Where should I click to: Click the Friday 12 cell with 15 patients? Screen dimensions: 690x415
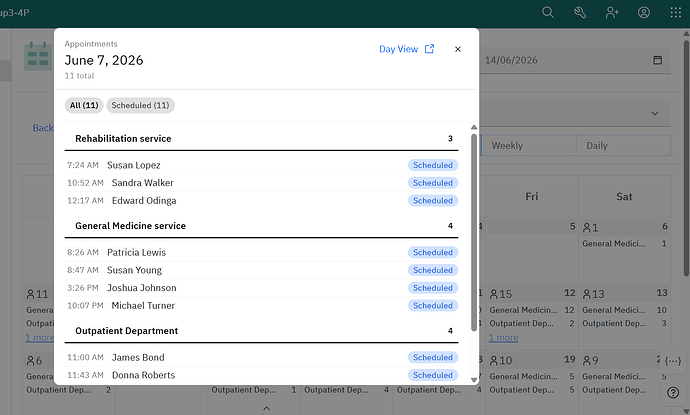(x=532, y=317)
